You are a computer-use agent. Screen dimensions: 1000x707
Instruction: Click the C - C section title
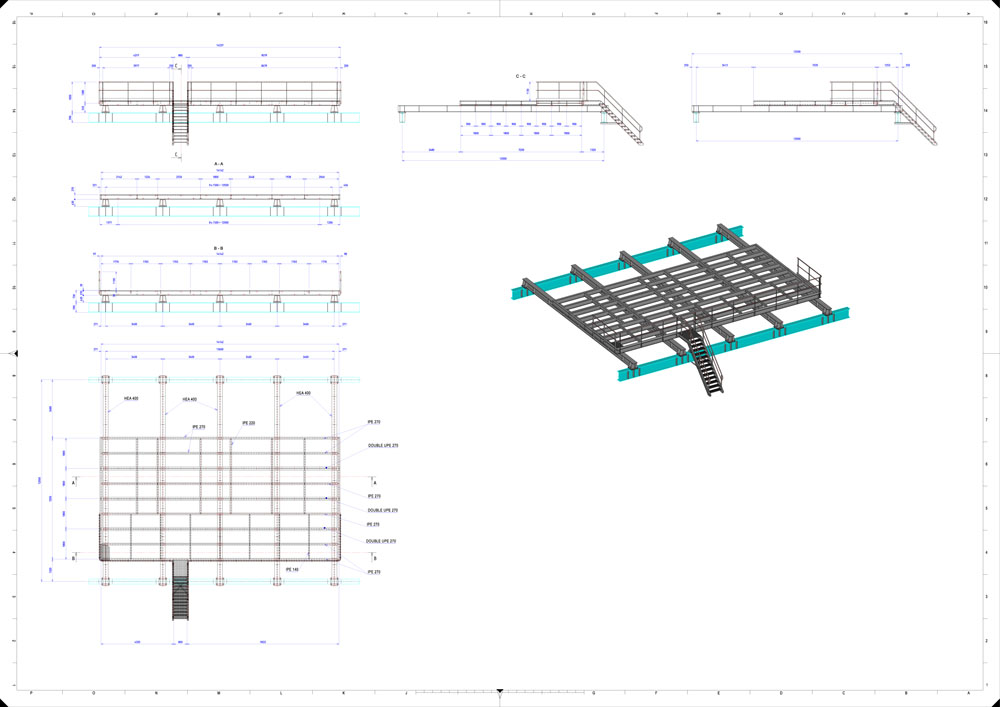click(x=520, y=77)
